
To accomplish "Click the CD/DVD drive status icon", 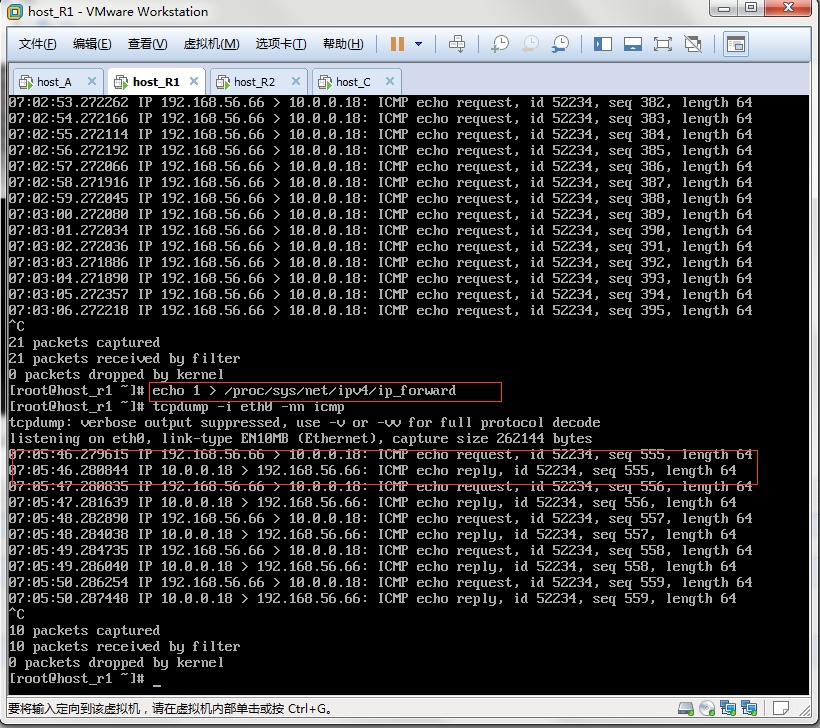I will pyautogui.click(x=707, y=709).
